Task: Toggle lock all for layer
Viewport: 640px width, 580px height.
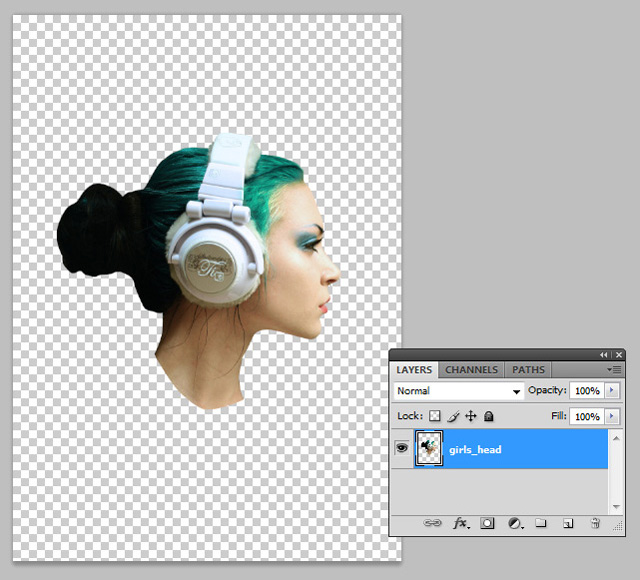Action: (489, 416)
